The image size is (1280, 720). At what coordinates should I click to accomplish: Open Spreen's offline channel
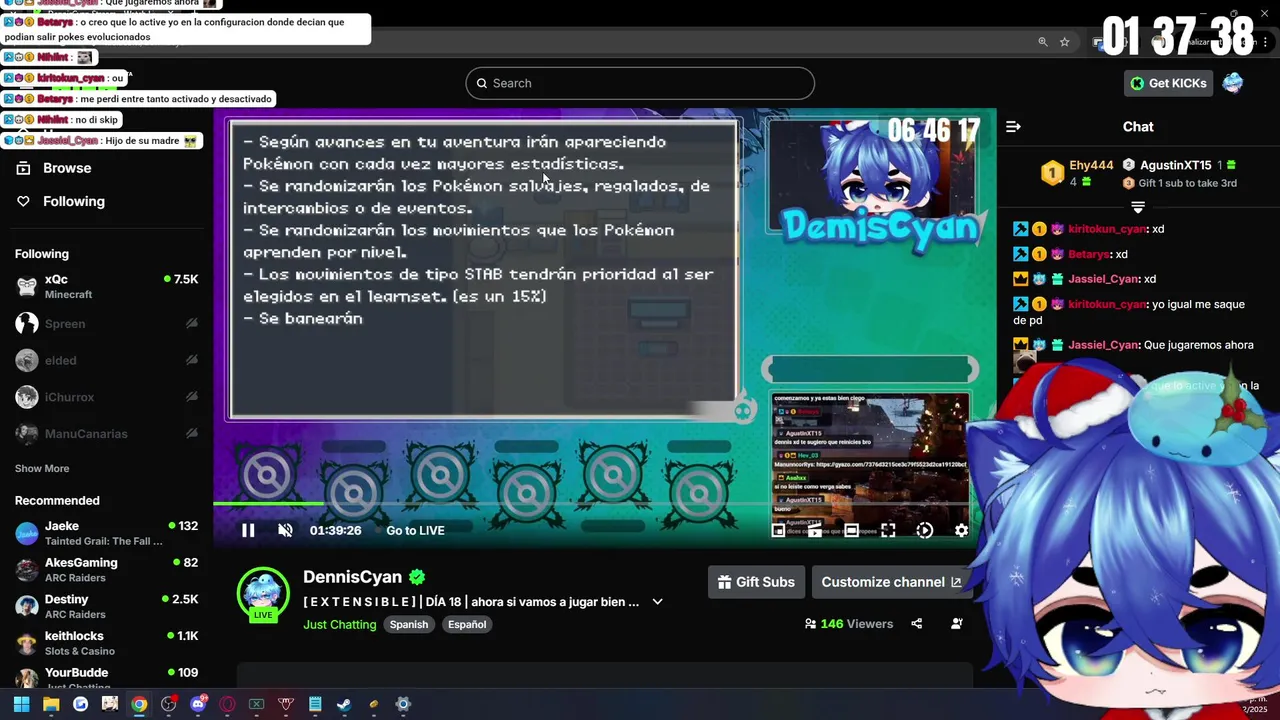pos(106,323)
